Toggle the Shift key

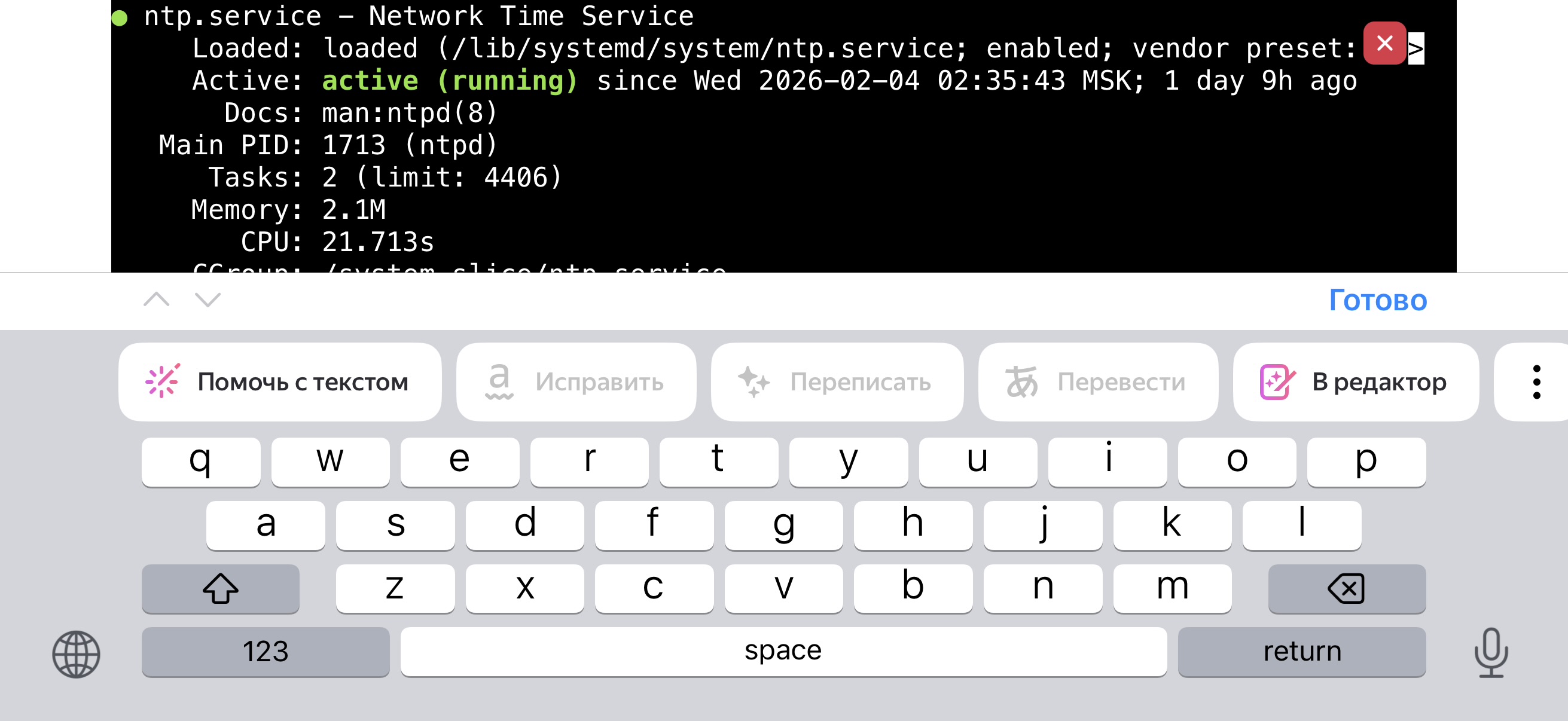(220, 588)
